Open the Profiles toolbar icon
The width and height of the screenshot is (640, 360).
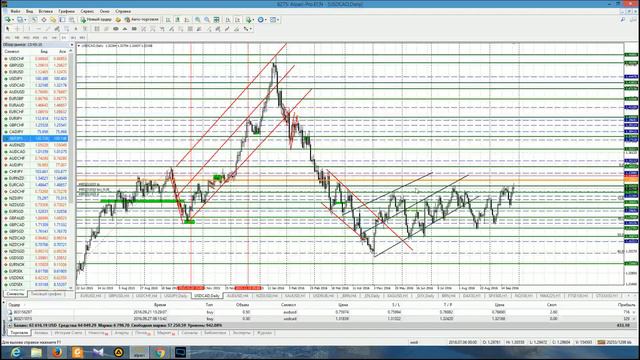pyautogui.click(x=20, y=20)
